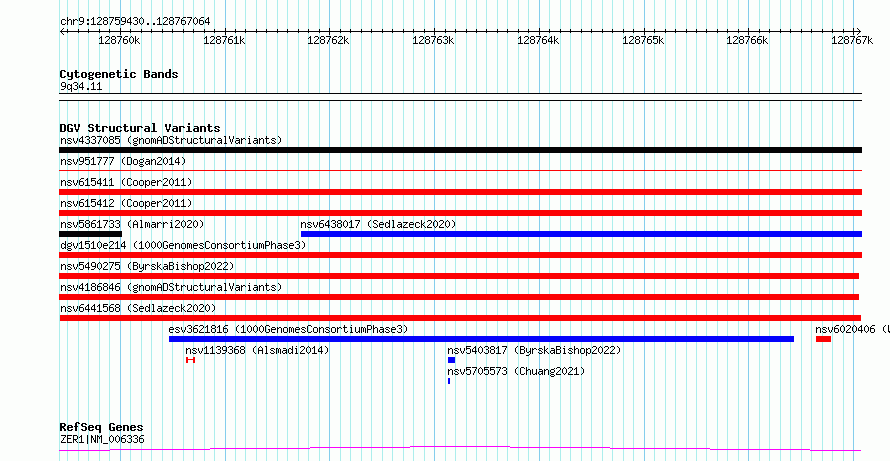The height and width of the screenshot is (461, 890).
Task: Click the 128765k ruler position
Action: click(643, 40)
